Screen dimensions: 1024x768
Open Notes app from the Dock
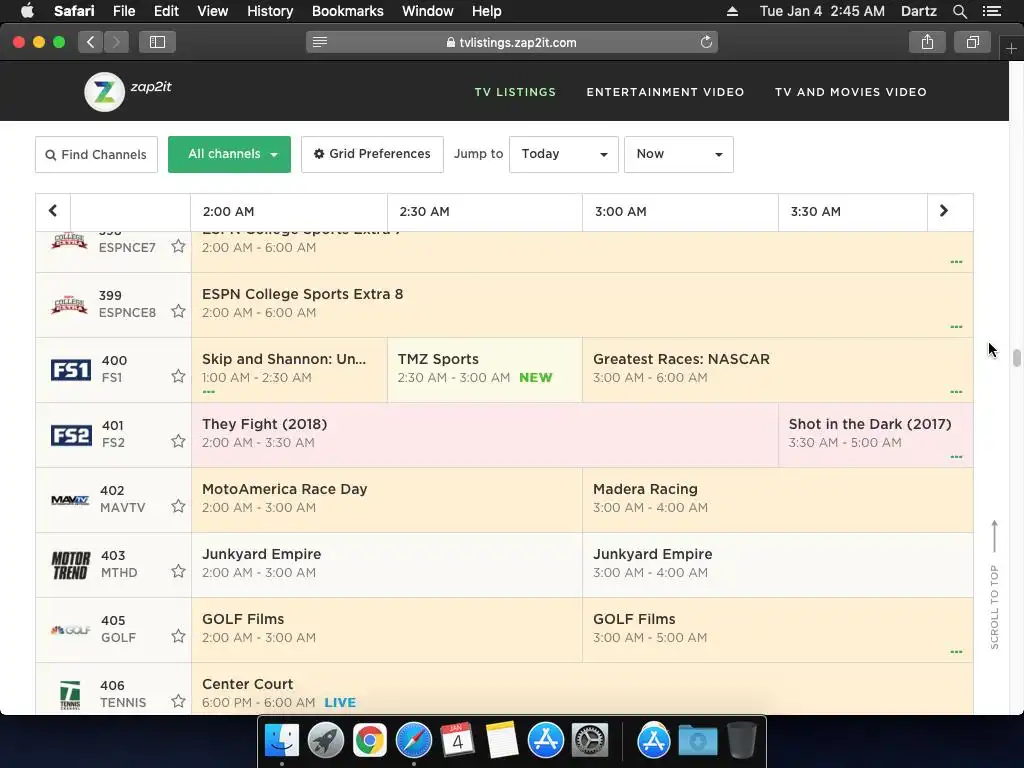pos(502,741)
